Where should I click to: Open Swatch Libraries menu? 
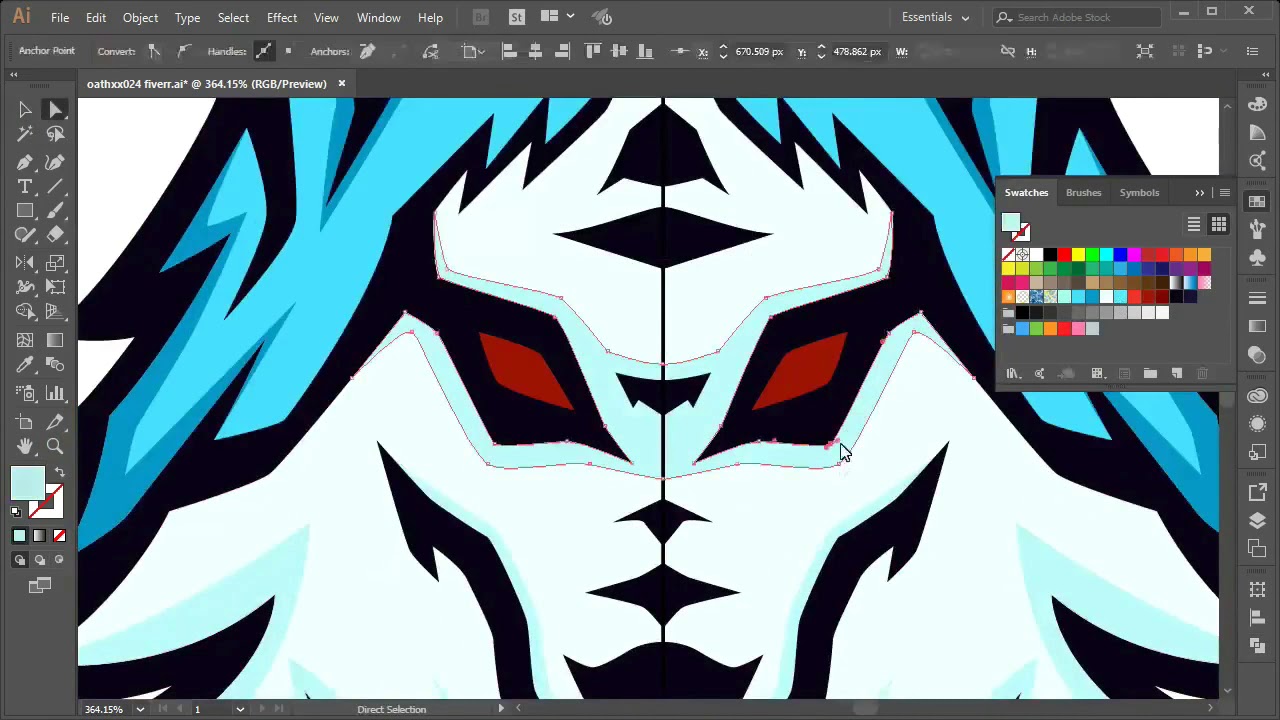[x=1013, y=374]
